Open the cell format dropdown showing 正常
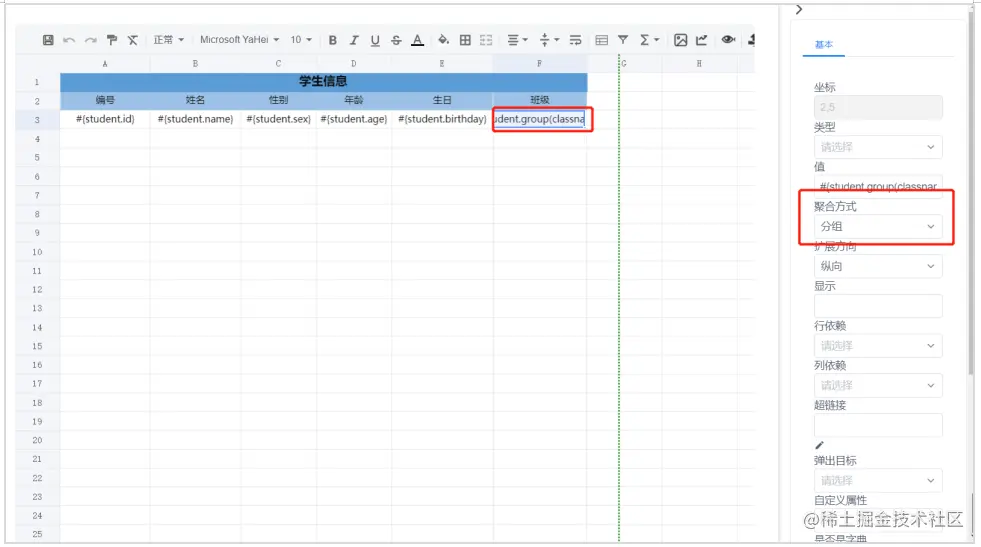The image size is (981, 547). [x=169, y=39]
